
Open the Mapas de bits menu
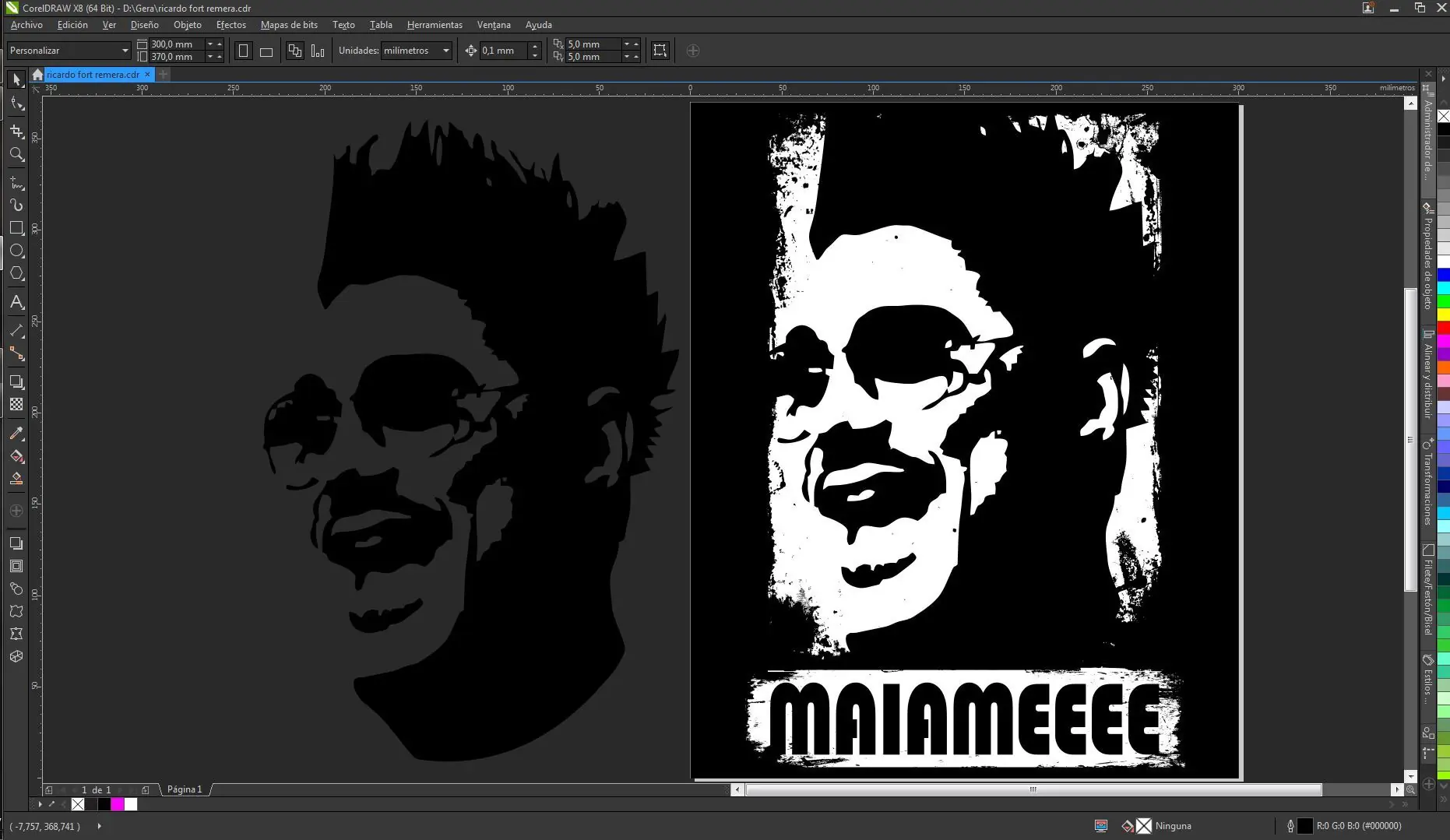point(289,25)
